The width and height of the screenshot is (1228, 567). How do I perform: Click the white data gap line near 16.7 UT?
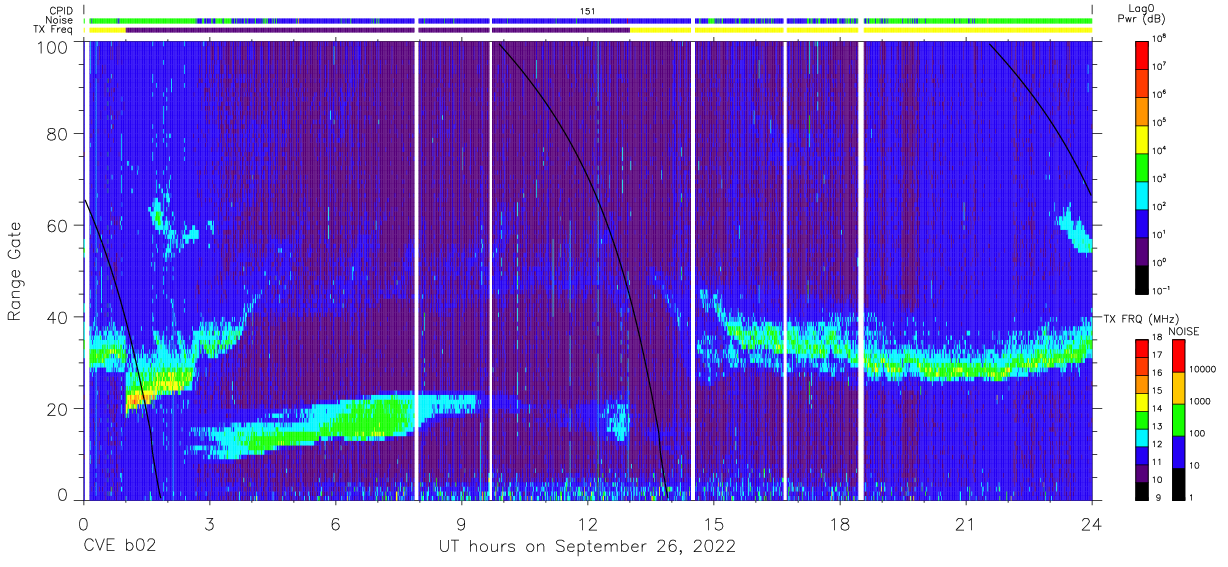785,270
